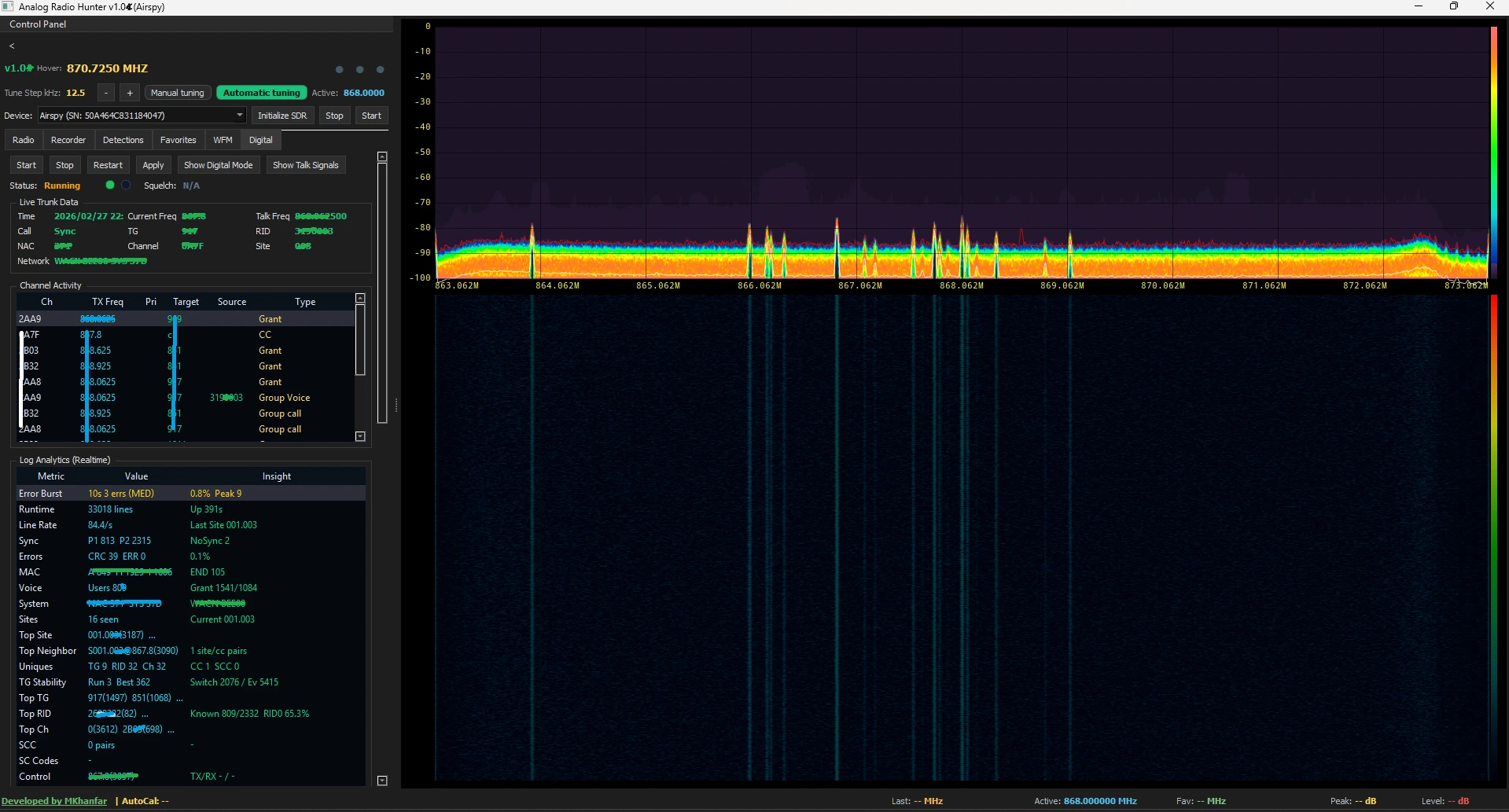Image resolution: width=1509 pixels, height=812 pixels.
Task: Click the green Running status LED
Action: click(x=109, y=185)
